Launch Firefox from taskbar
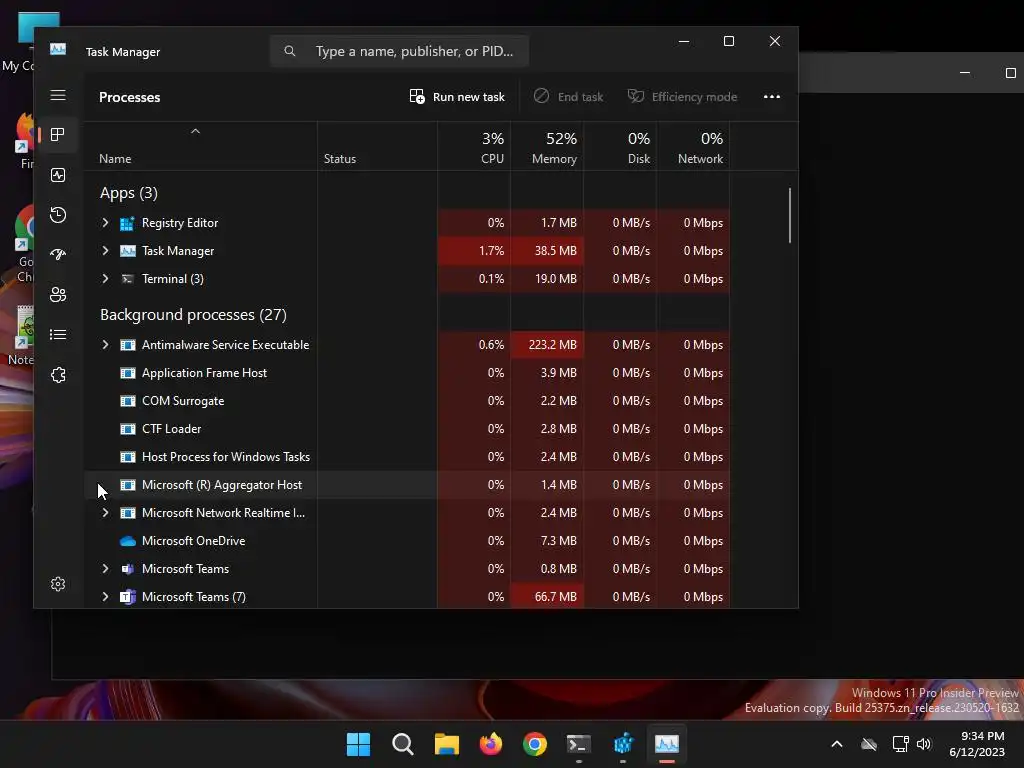The height and width of the screenshot is (768, 1024). tap(490, 744)
